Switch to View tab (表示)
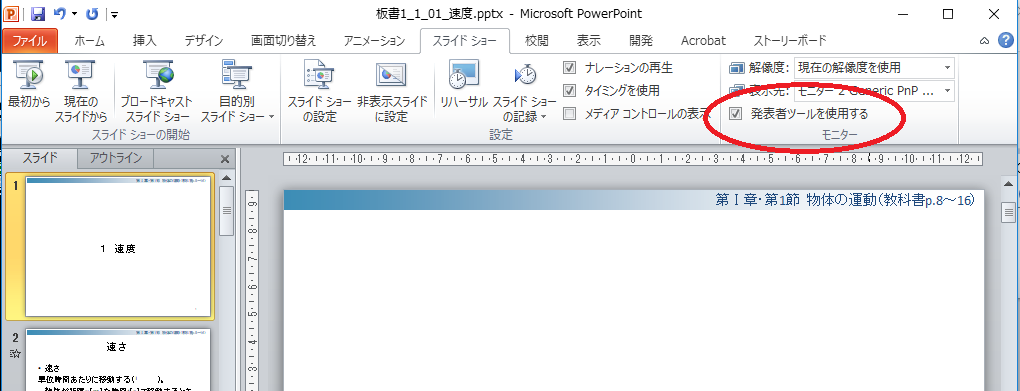The height and width of the screenshot is (391, 1020). pos(589,41)
